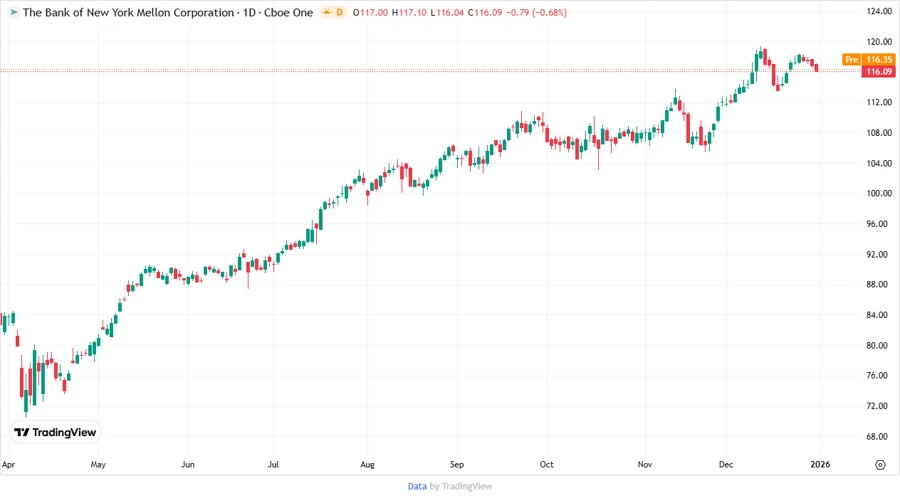Click the 1D interval label

coord(249,12)
